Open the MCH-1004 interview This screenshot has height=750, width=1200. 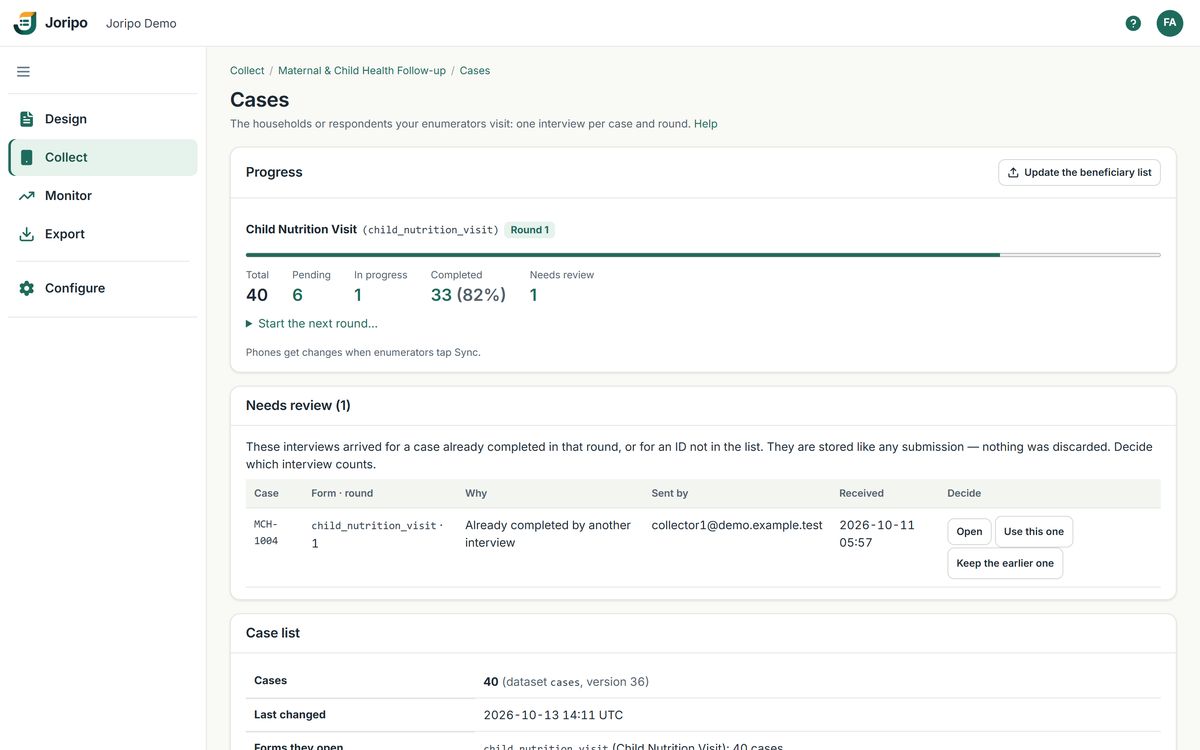pyautogui.click(x=969, y=532)
